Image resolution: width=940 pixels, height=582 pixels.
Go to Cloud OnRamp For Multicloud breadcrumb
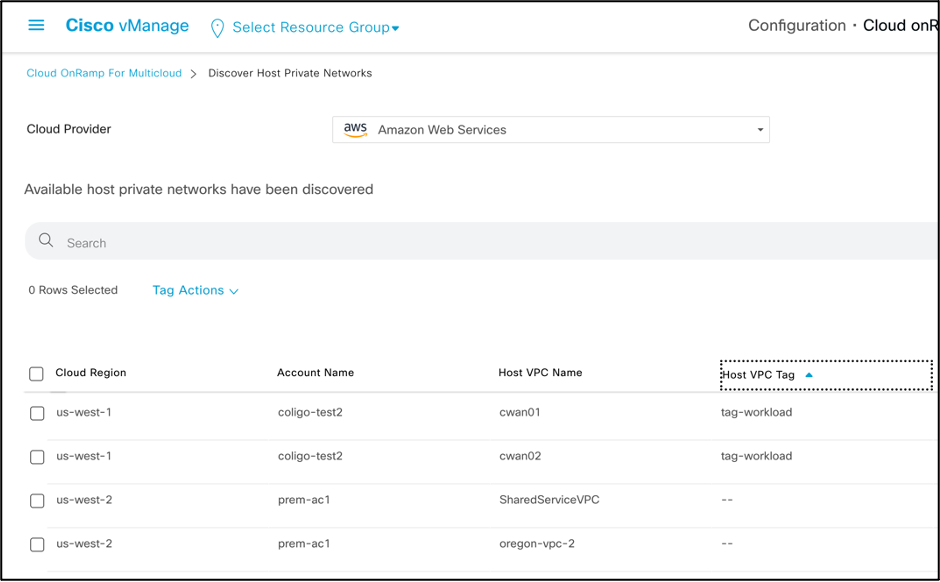(104, 73)
